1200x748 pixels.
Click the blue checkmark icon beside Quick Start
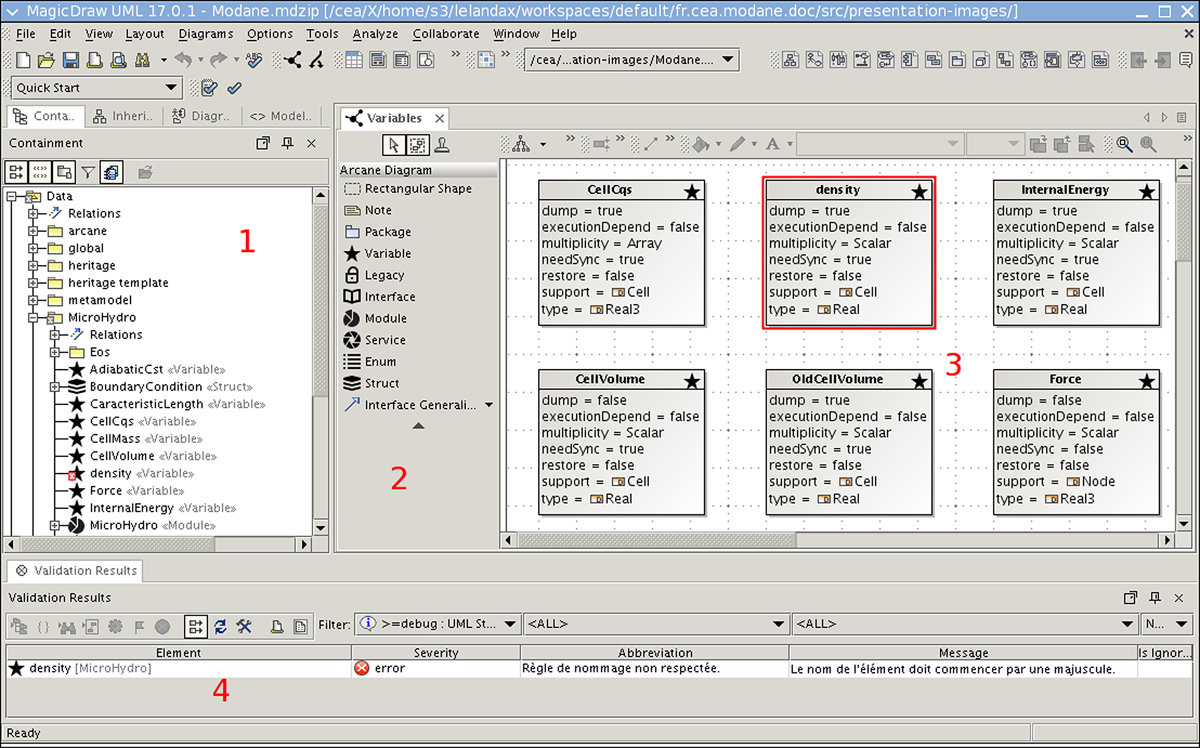pyautogui.click(x=234, y=88)
